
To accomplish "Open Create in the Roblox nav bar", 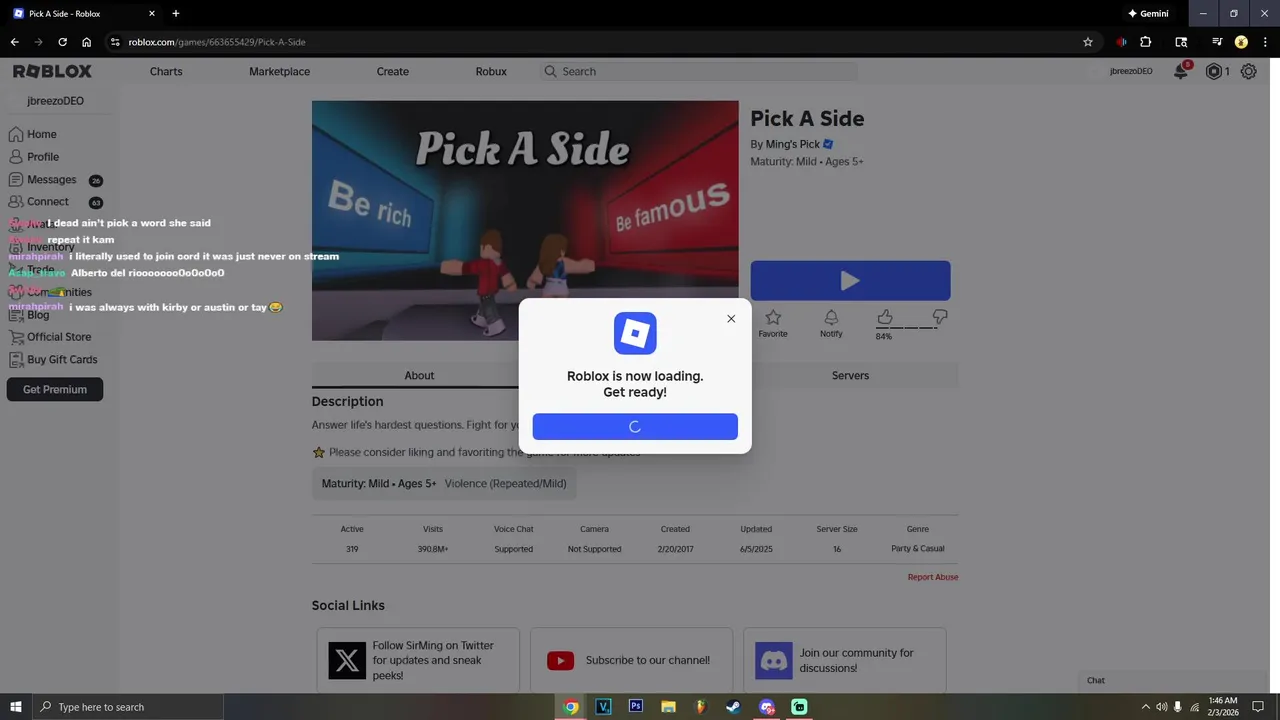I will click(392, 71).
